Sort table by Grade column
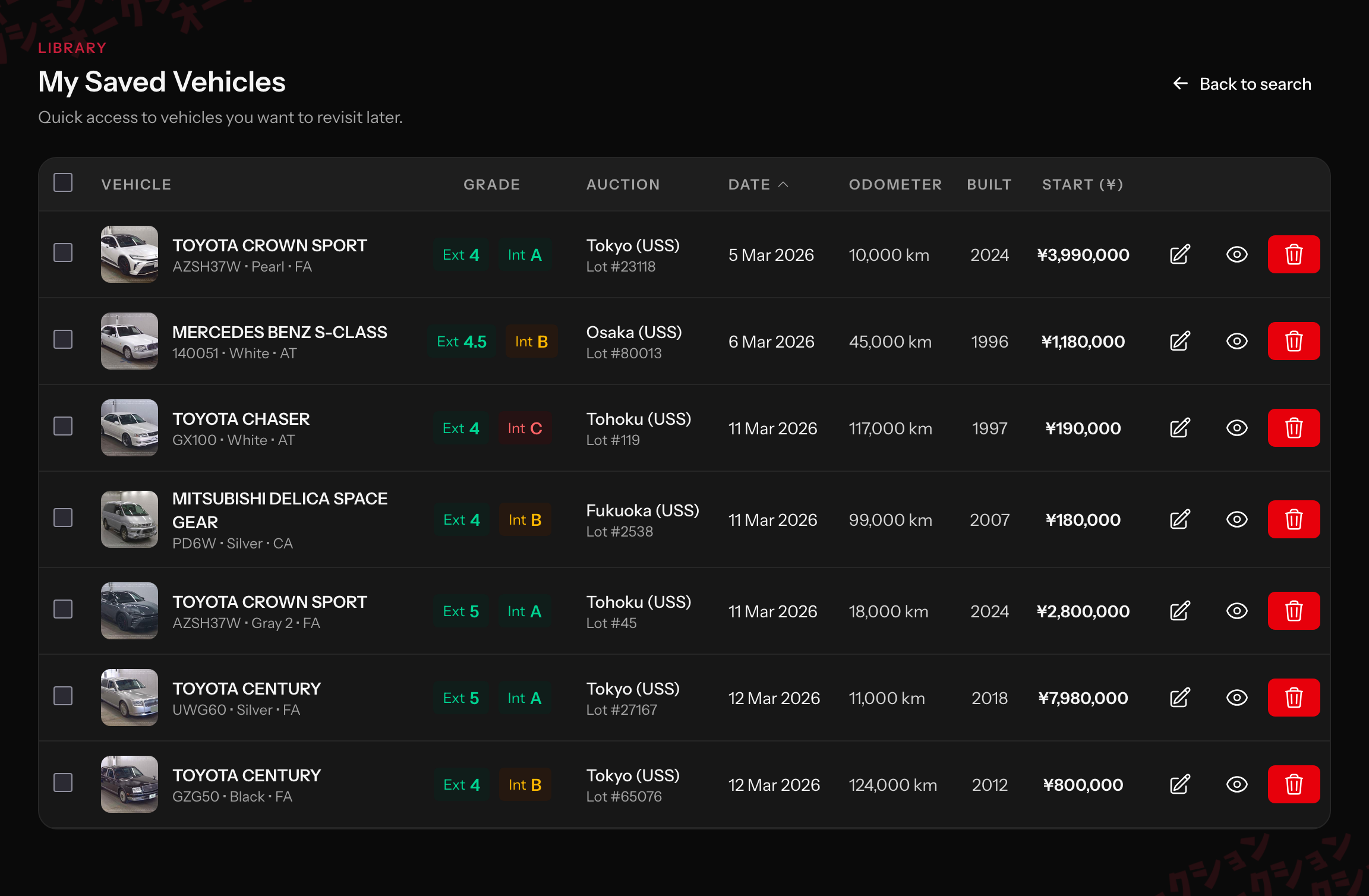 click(x=491, y=185)
